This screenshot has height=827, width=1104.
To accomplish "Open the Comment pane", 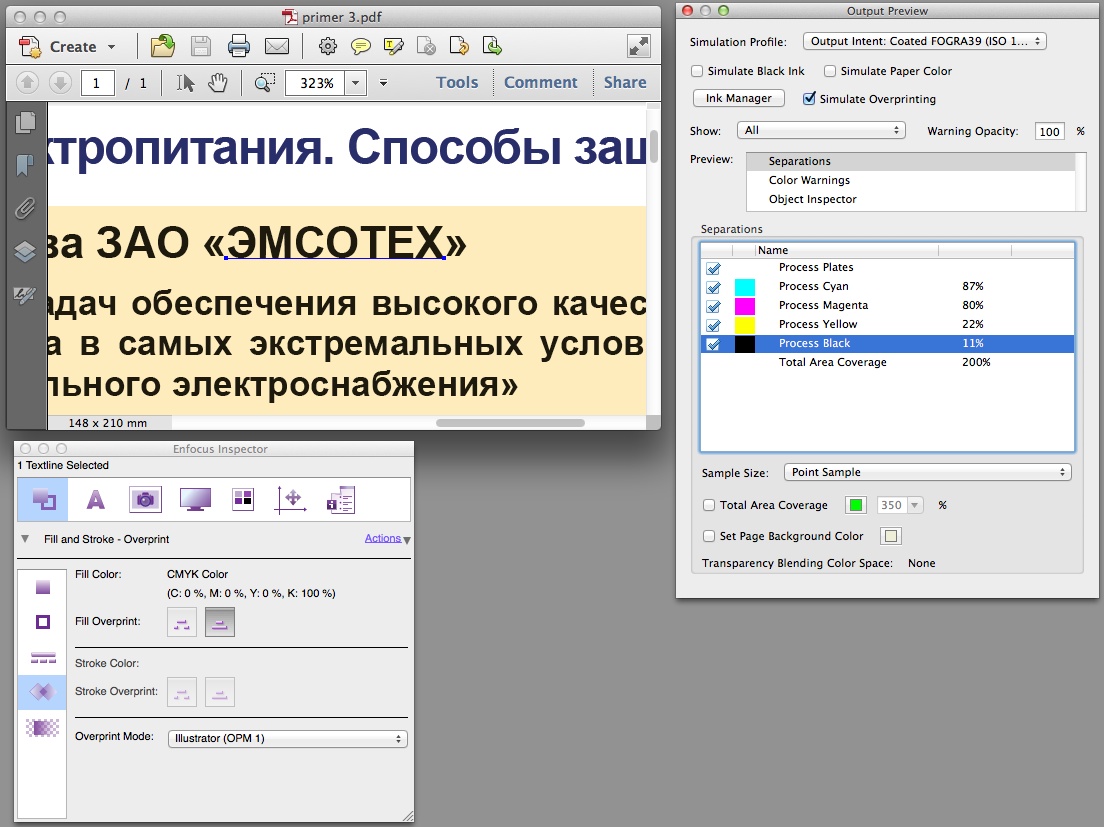I will tap(541, 82).
